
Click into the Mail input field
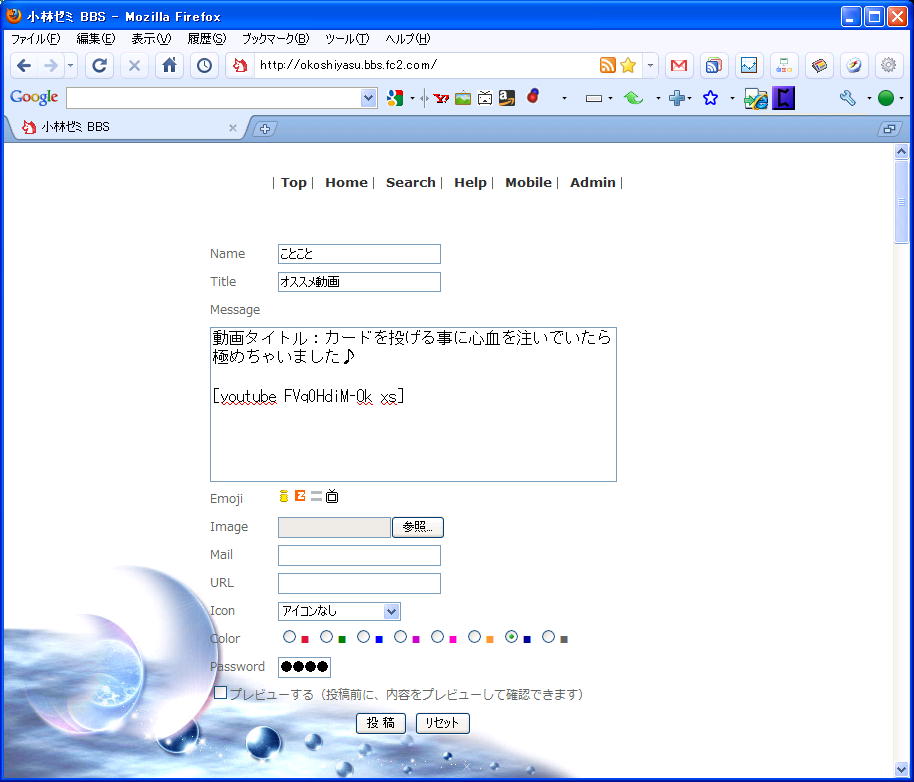[x=359, y=556]
